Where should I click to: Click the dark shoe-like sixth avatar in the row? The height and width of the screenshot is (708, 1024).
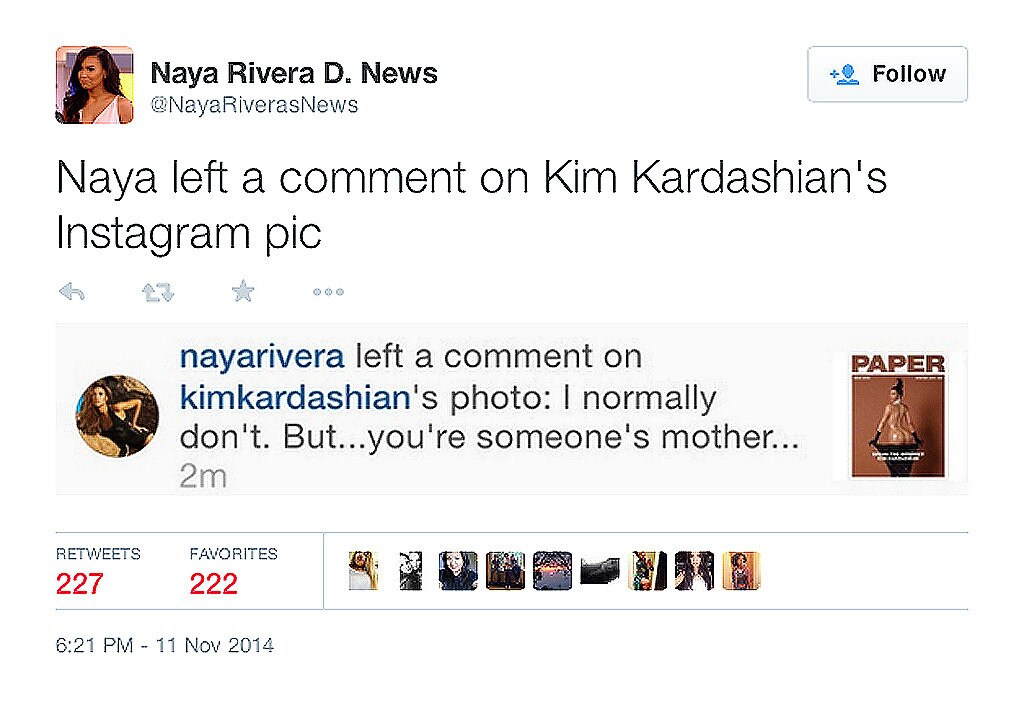[599, 571]
